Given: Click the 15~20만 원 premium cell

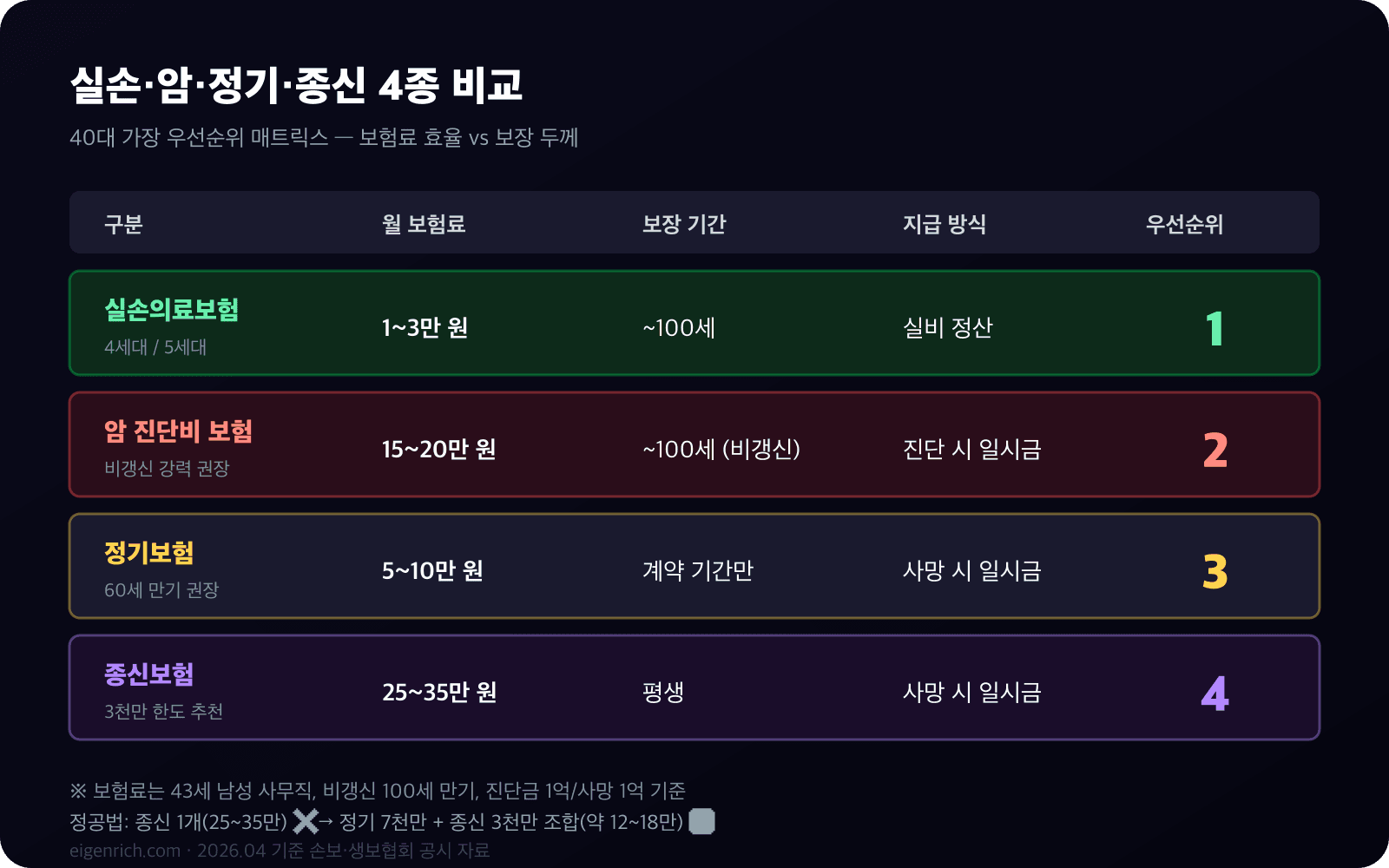Looking at the screenshot, I should pos(439,449).
